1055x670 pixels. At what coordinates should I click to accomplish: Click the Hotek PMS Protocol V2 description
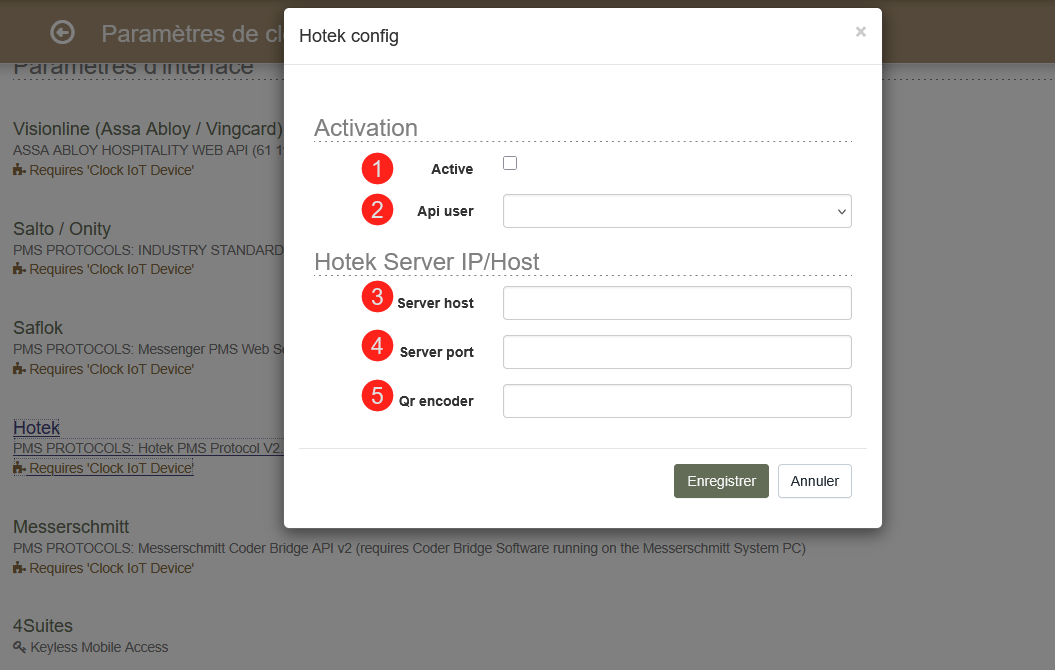(x=148, y=448)
